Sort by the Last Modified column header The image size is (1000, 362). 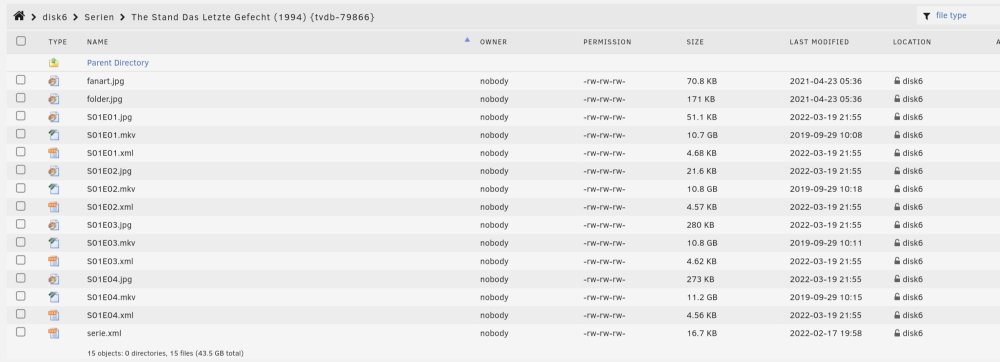click(x=819, y=42)
